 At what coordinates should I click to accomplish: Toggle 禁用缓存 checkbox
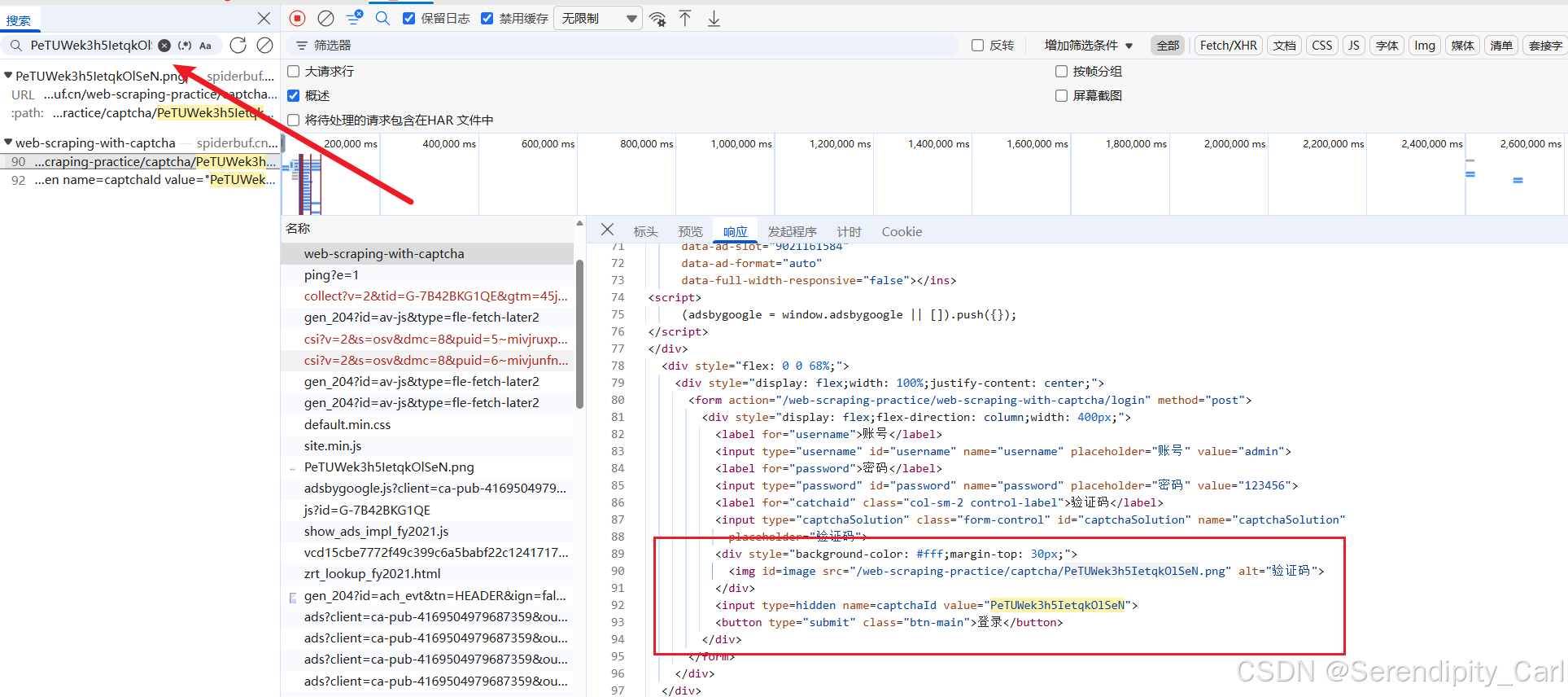click(487, 18)
